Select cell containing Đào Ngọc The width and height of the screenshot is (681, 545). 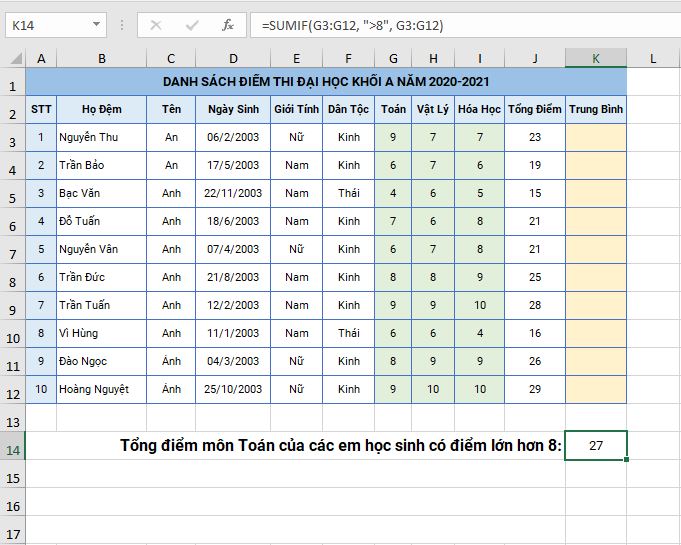point(102,361)
